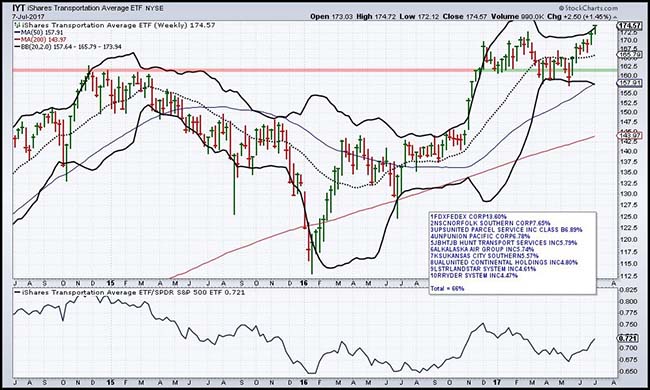Select the FedEx Corp 13.60% holding row
Screen dimensions: 650x390
click(x=469, y=216)
